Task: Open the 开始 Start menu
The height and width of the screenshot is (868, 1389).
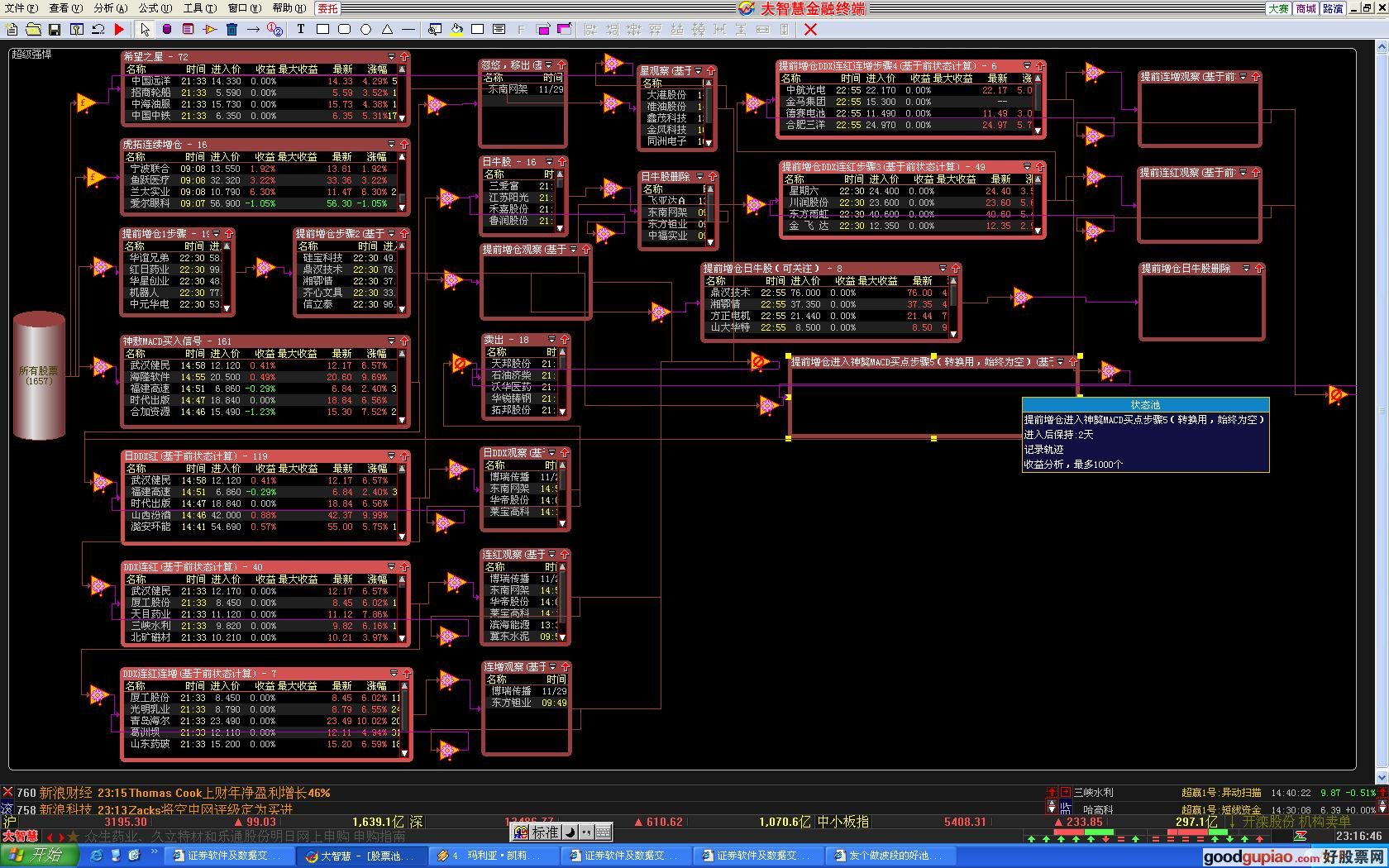Action: [x=39, y=856]
